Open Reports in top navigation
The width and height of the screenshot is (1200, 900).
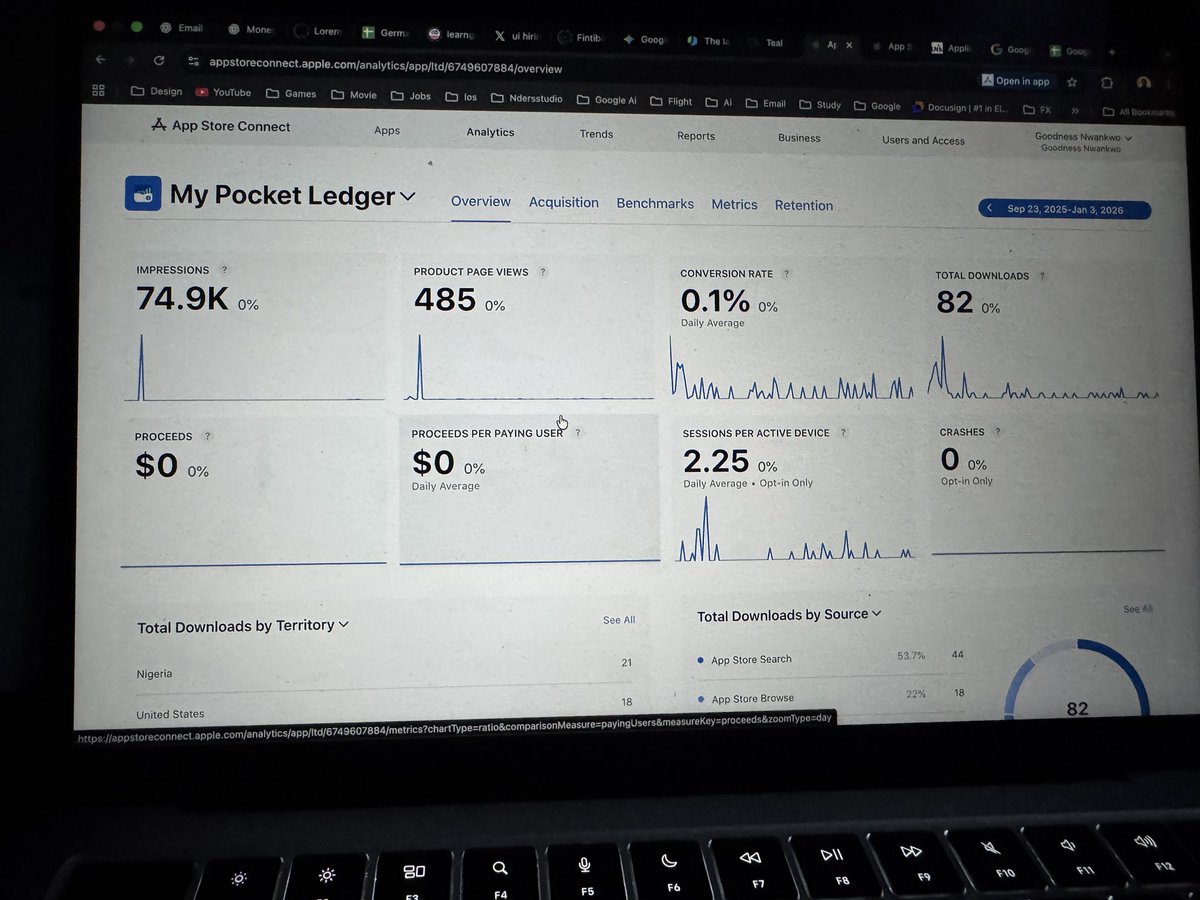pos(696,136)
